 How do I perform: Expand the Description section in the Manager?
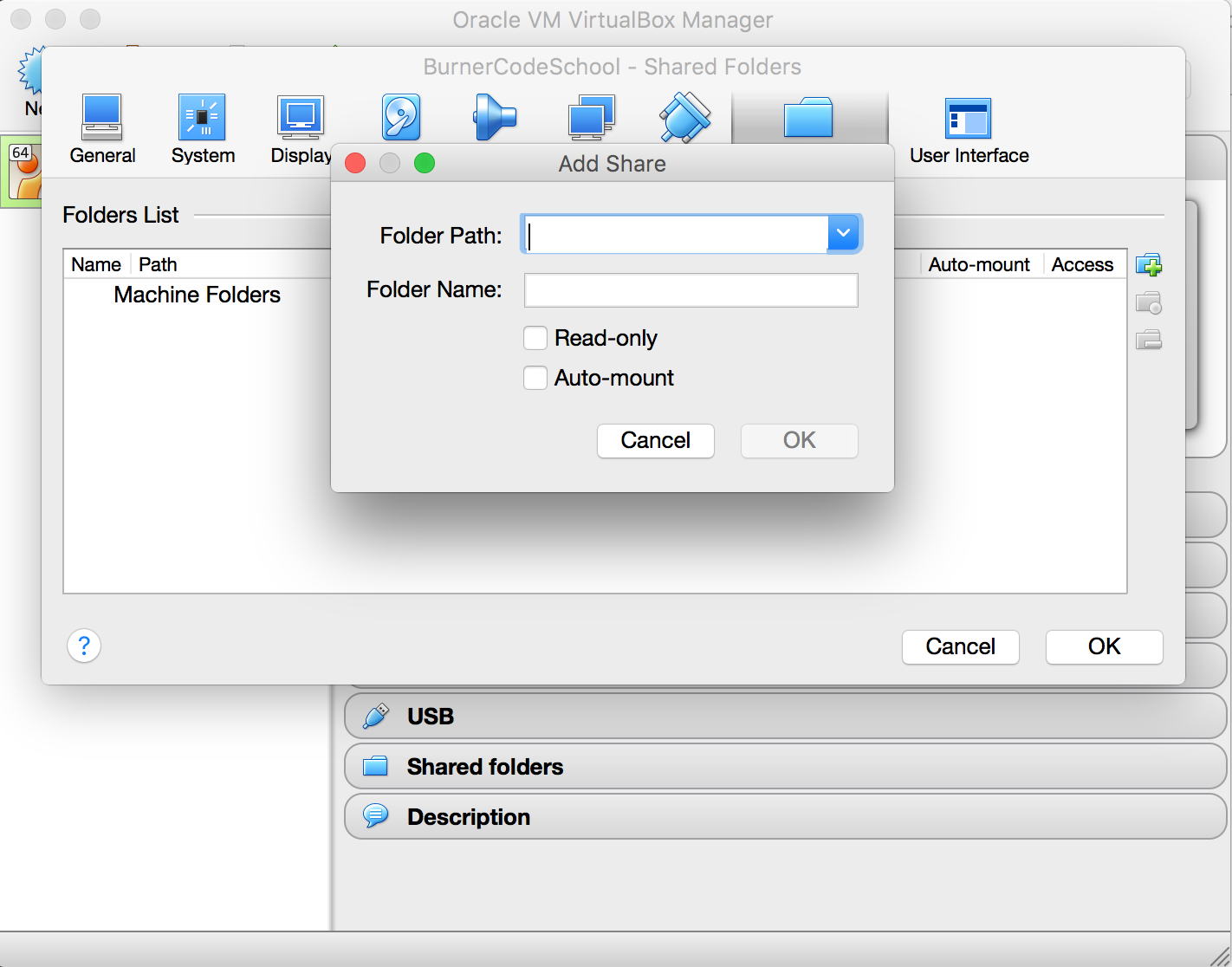coord(786,816)
